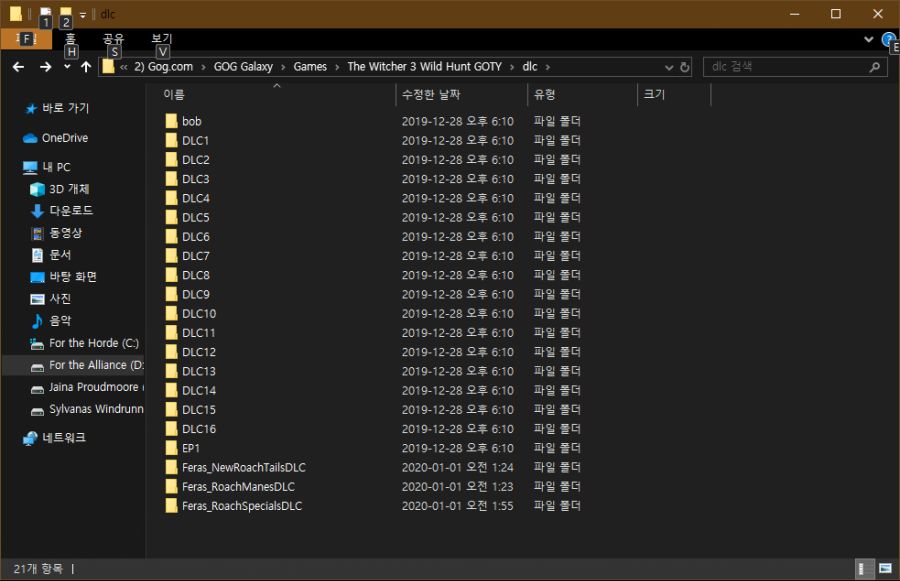900x581 pixels.
Task: Refresh the current folder view
Action: pos(685,67)
